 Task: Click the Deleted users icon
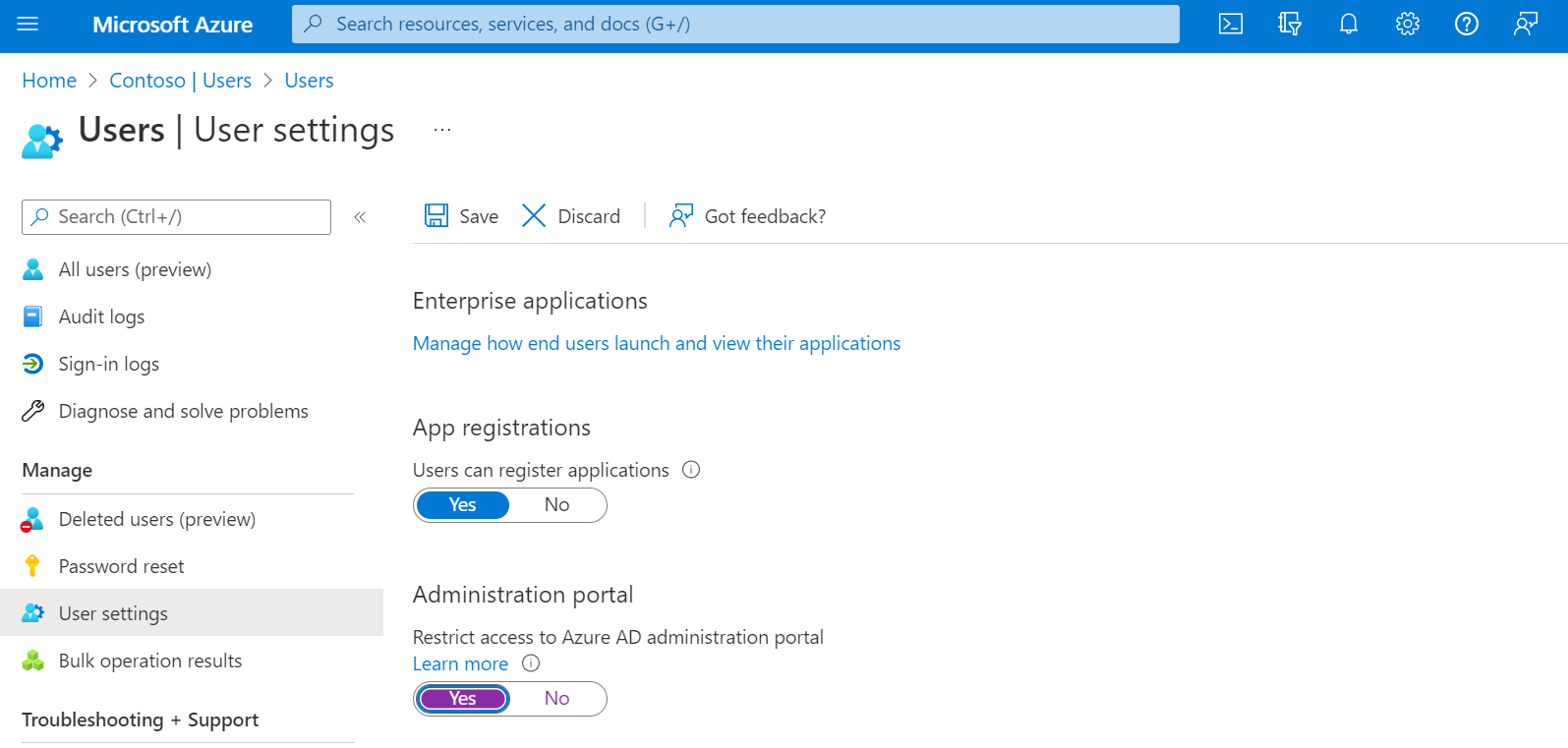tap(32, 519)
